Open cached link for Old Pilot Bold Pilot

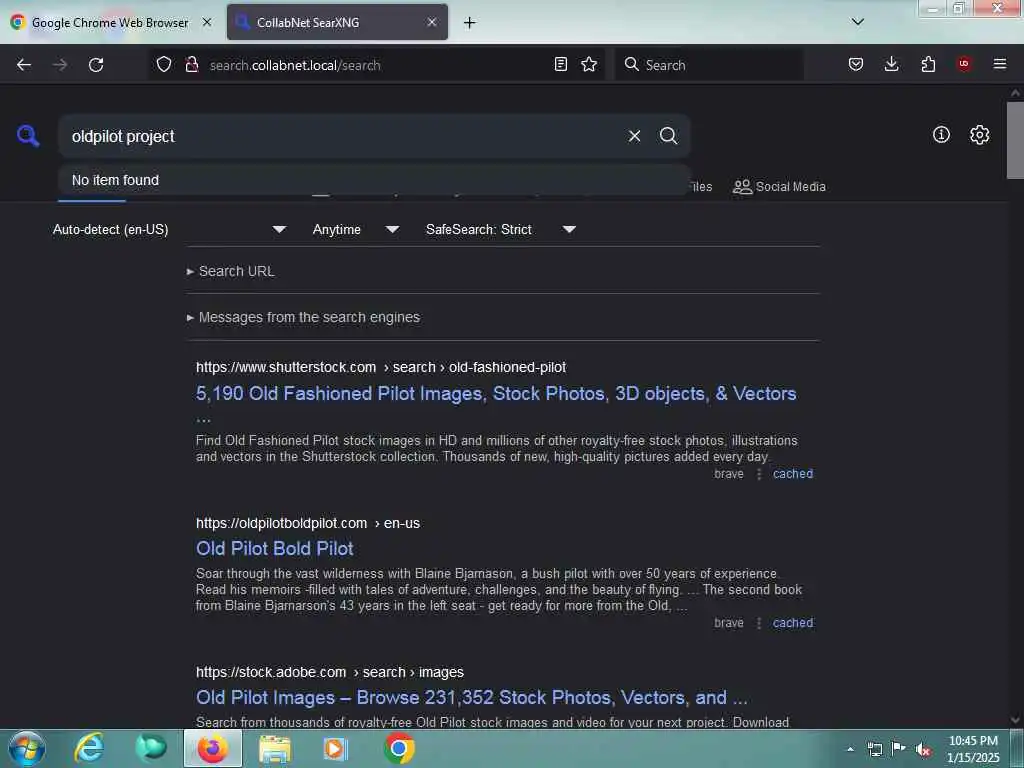793,623
